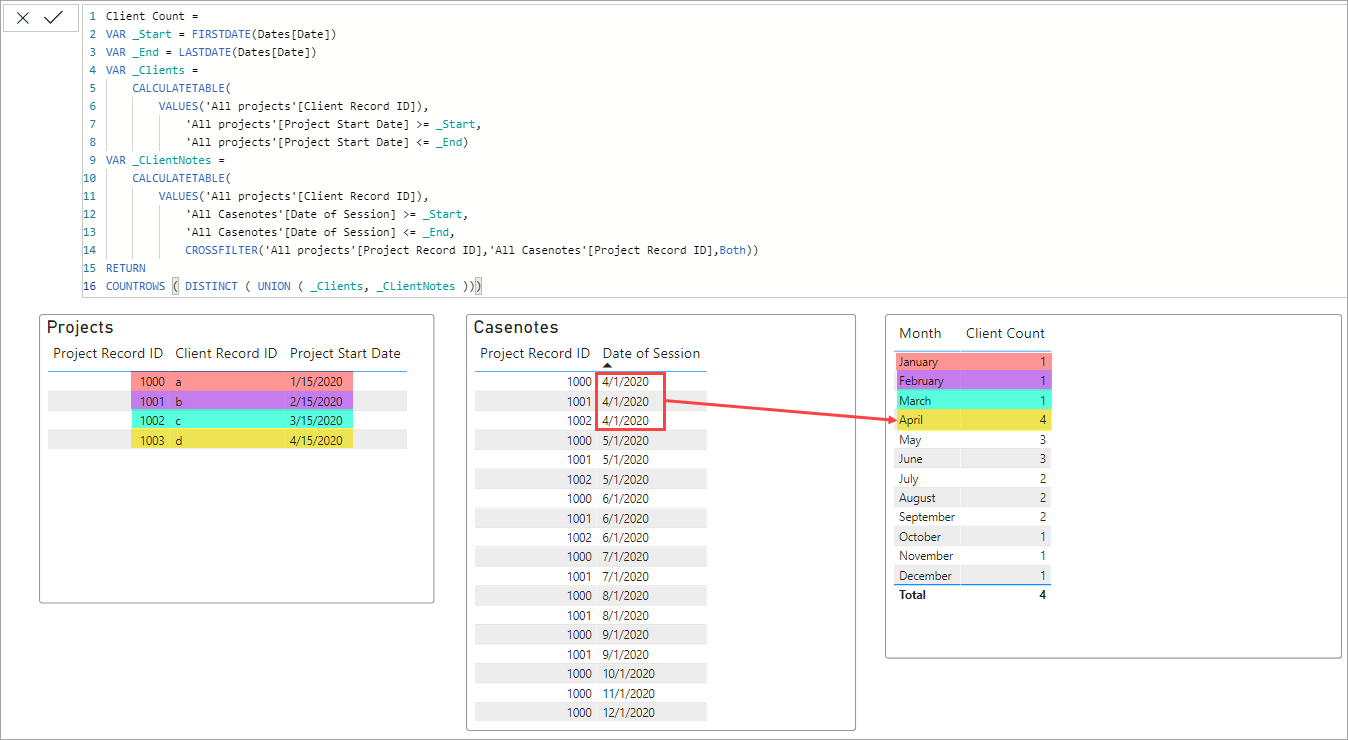Select the September row in the Month table
Image resolution: width=1348 pixels, height=740 pixels.
pos(972,517)
